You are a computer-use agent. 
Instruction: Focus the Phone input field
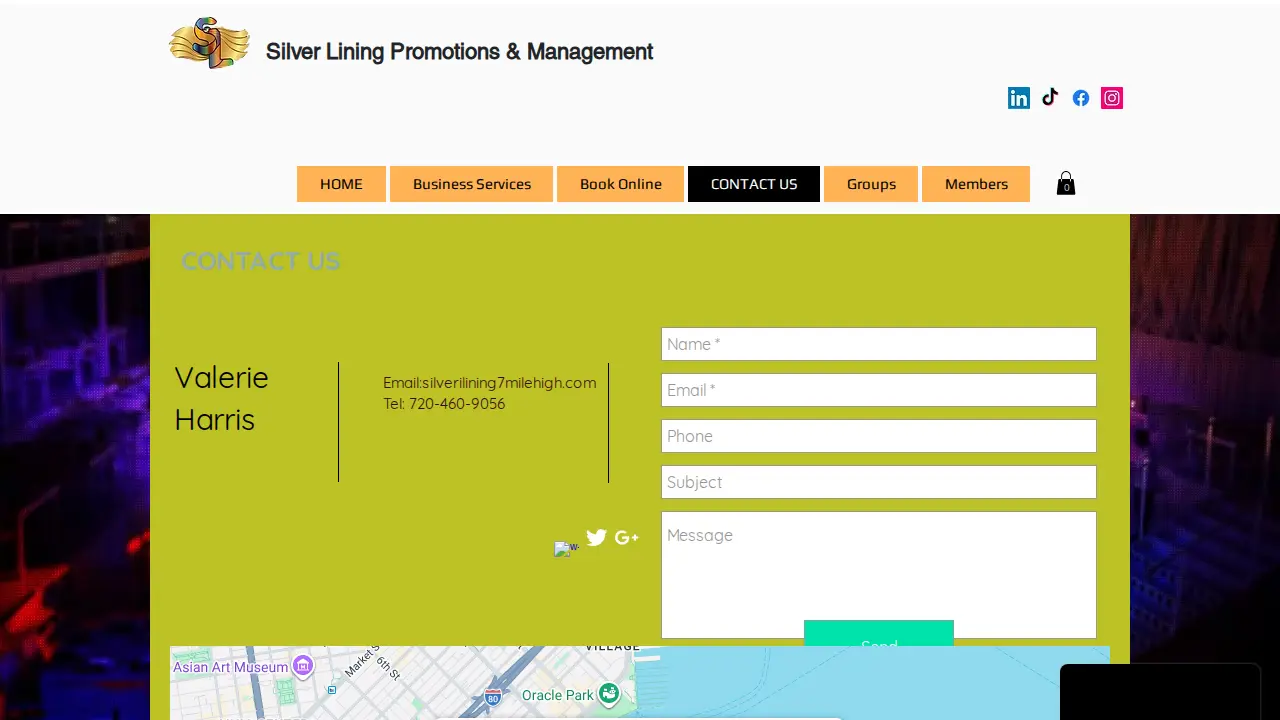[x=879, y=436]
